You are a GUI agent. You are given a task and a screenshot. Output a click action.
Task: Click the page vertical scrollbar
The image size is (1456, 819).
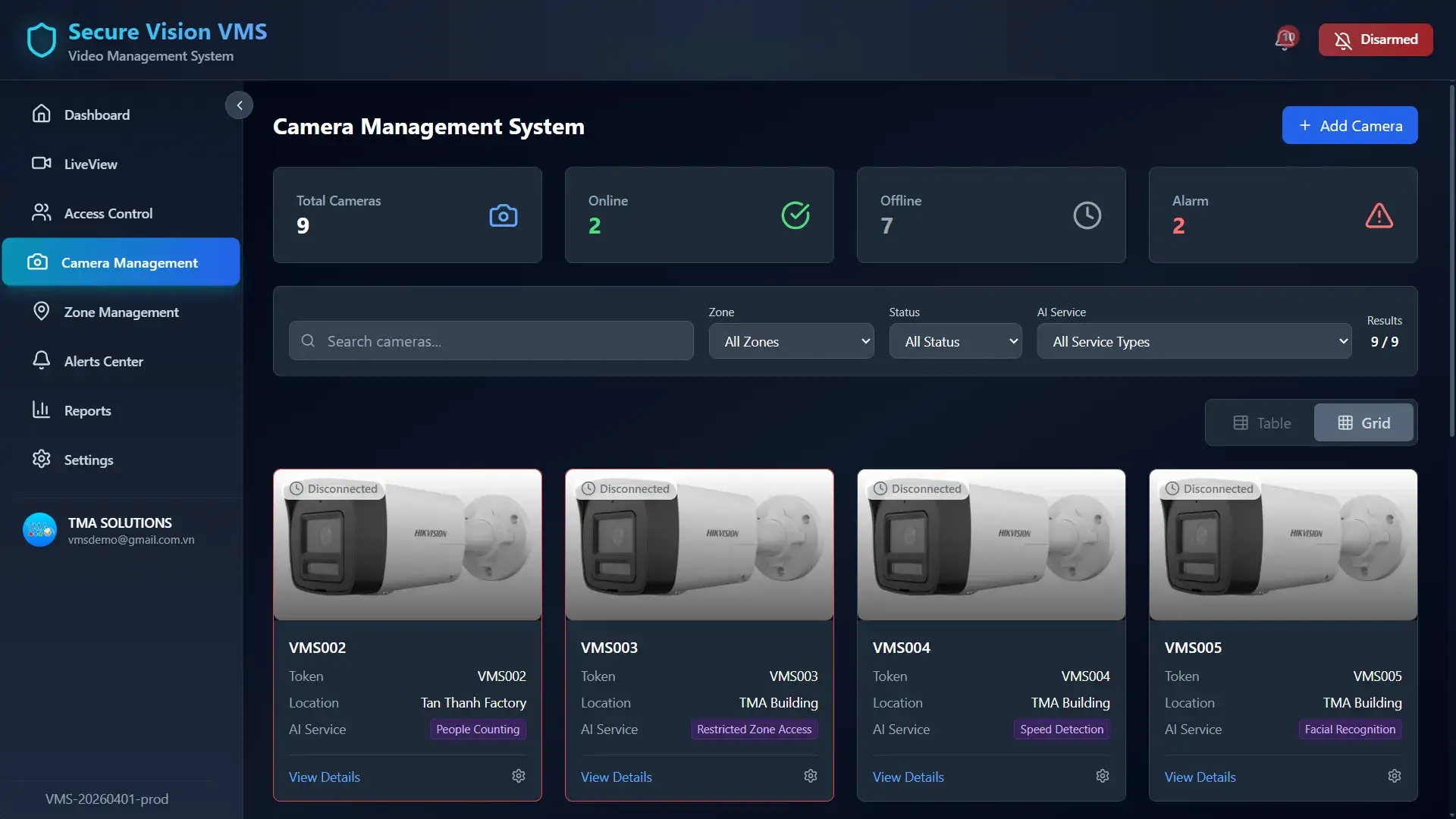(x=1451, y=259)
